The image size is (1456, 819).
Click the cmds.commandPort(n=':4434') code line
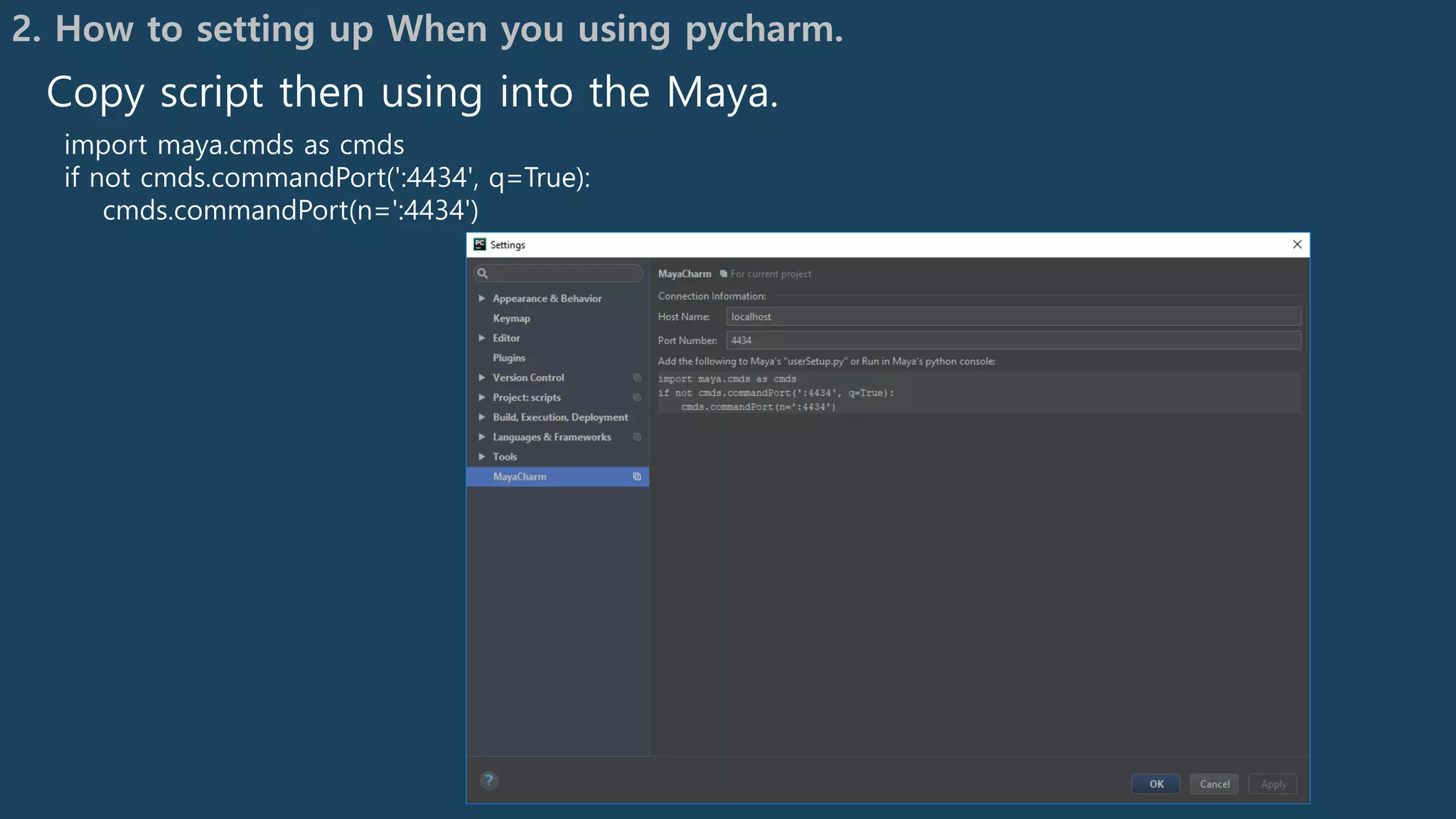[x=758, y=407]
